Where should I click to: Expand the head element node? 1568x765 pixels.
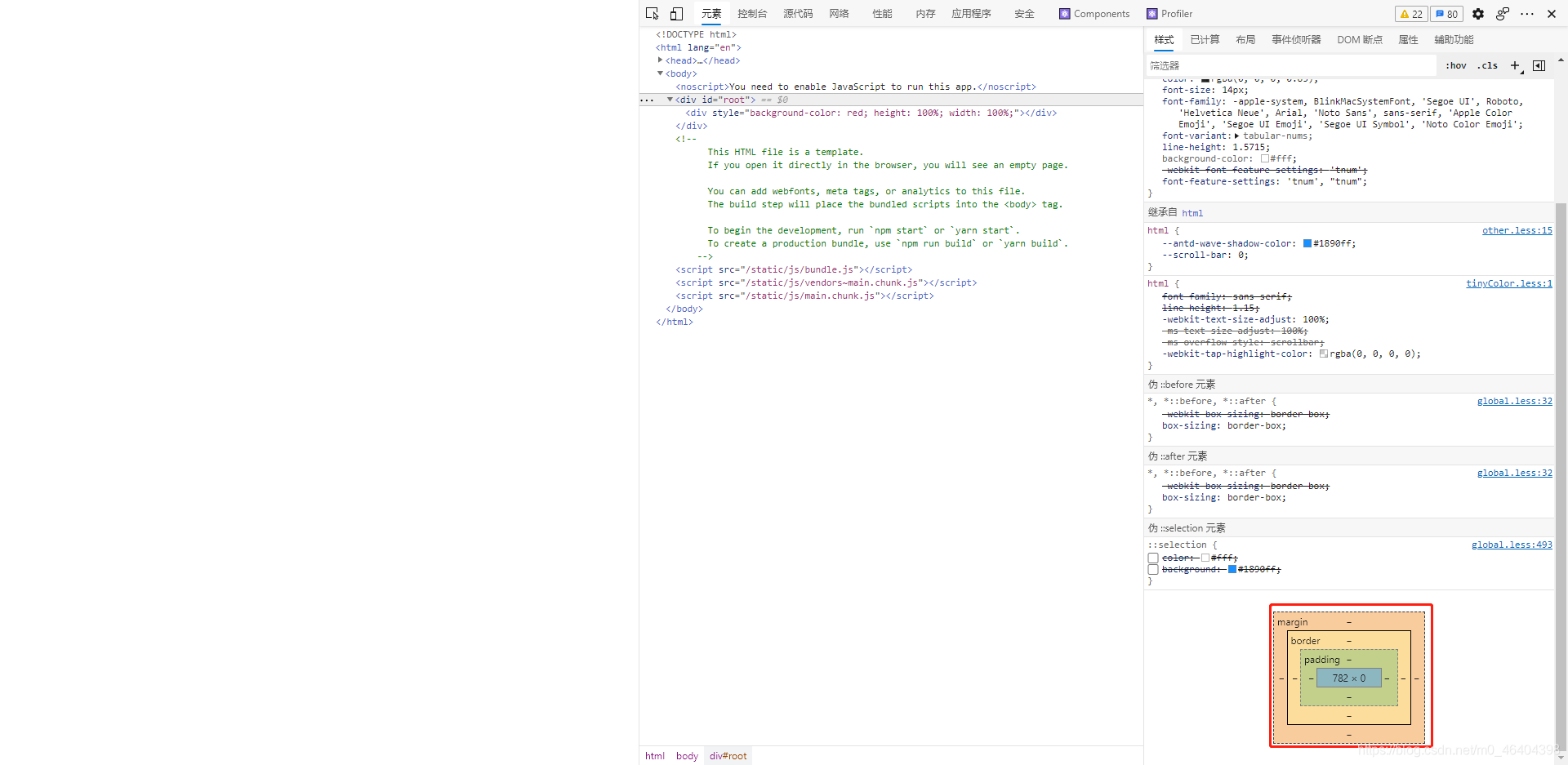660,60
